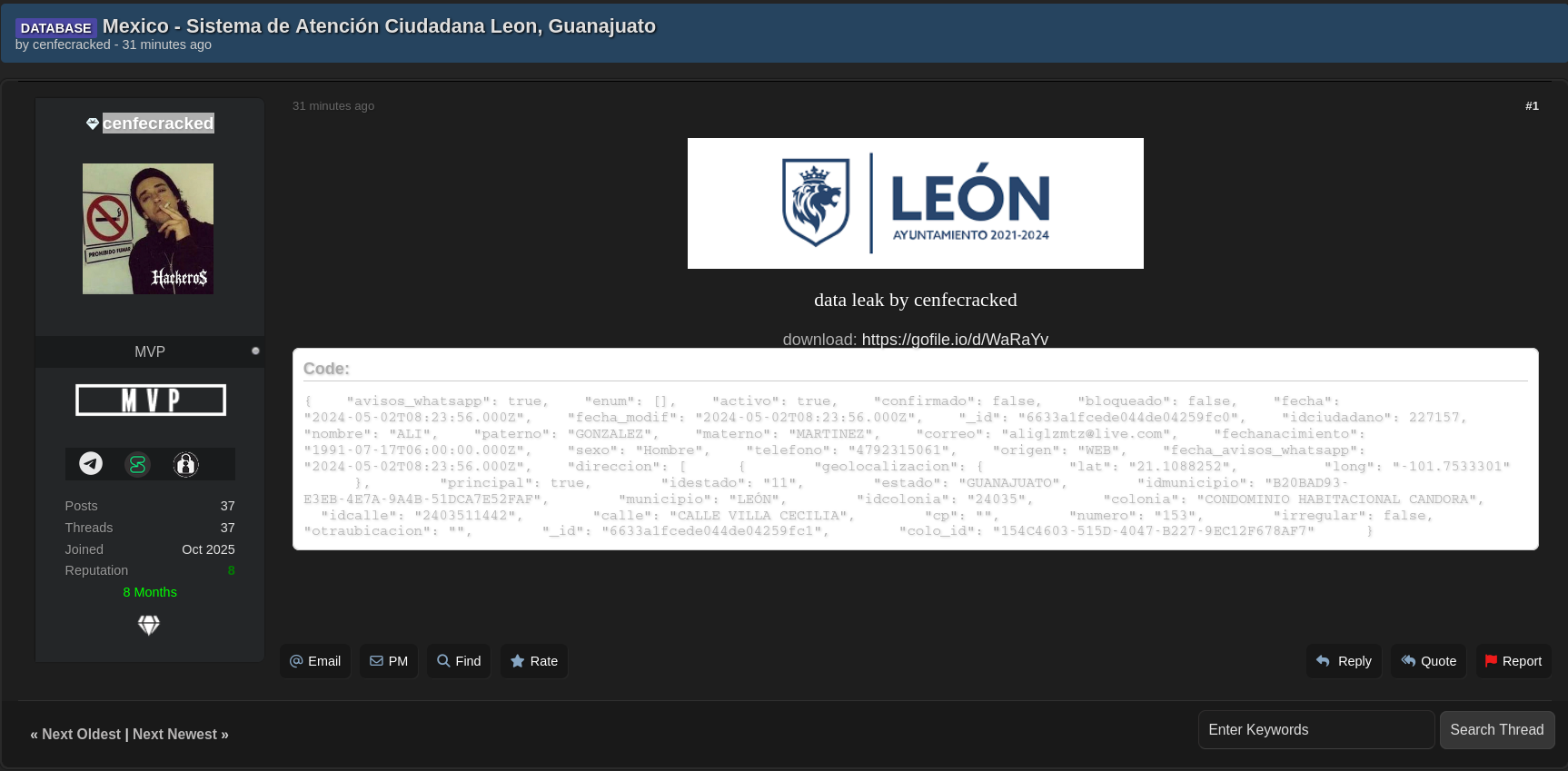
Task: Click the '8 Months' membership text
Action: coord(150,592)
